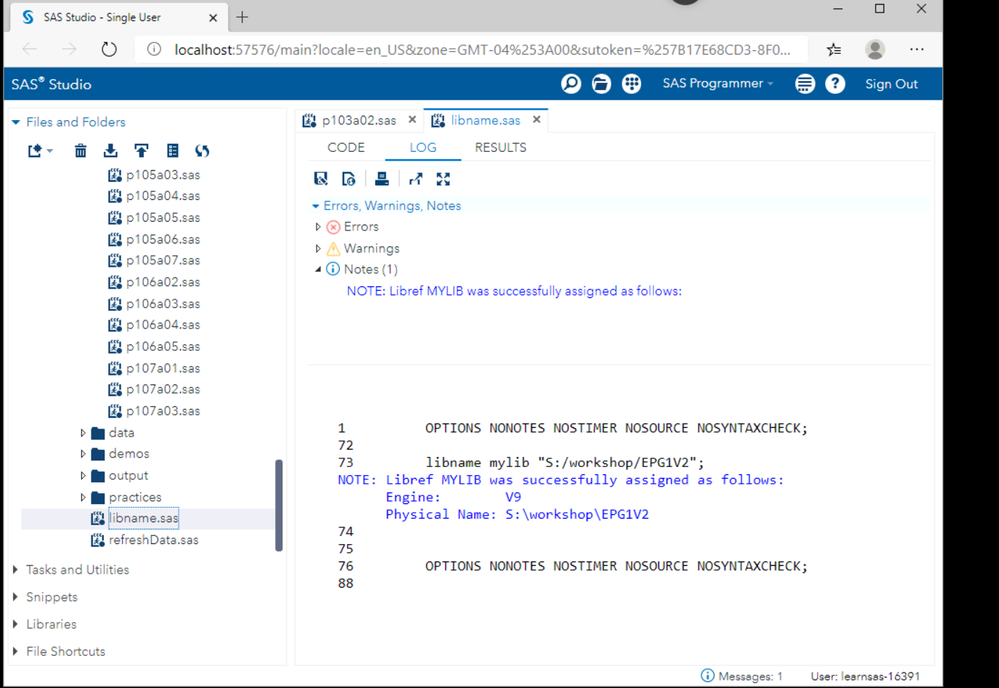Click the Properties icon in Files toolbar
This screenshot has height=688, width=999.
point(173,151)
